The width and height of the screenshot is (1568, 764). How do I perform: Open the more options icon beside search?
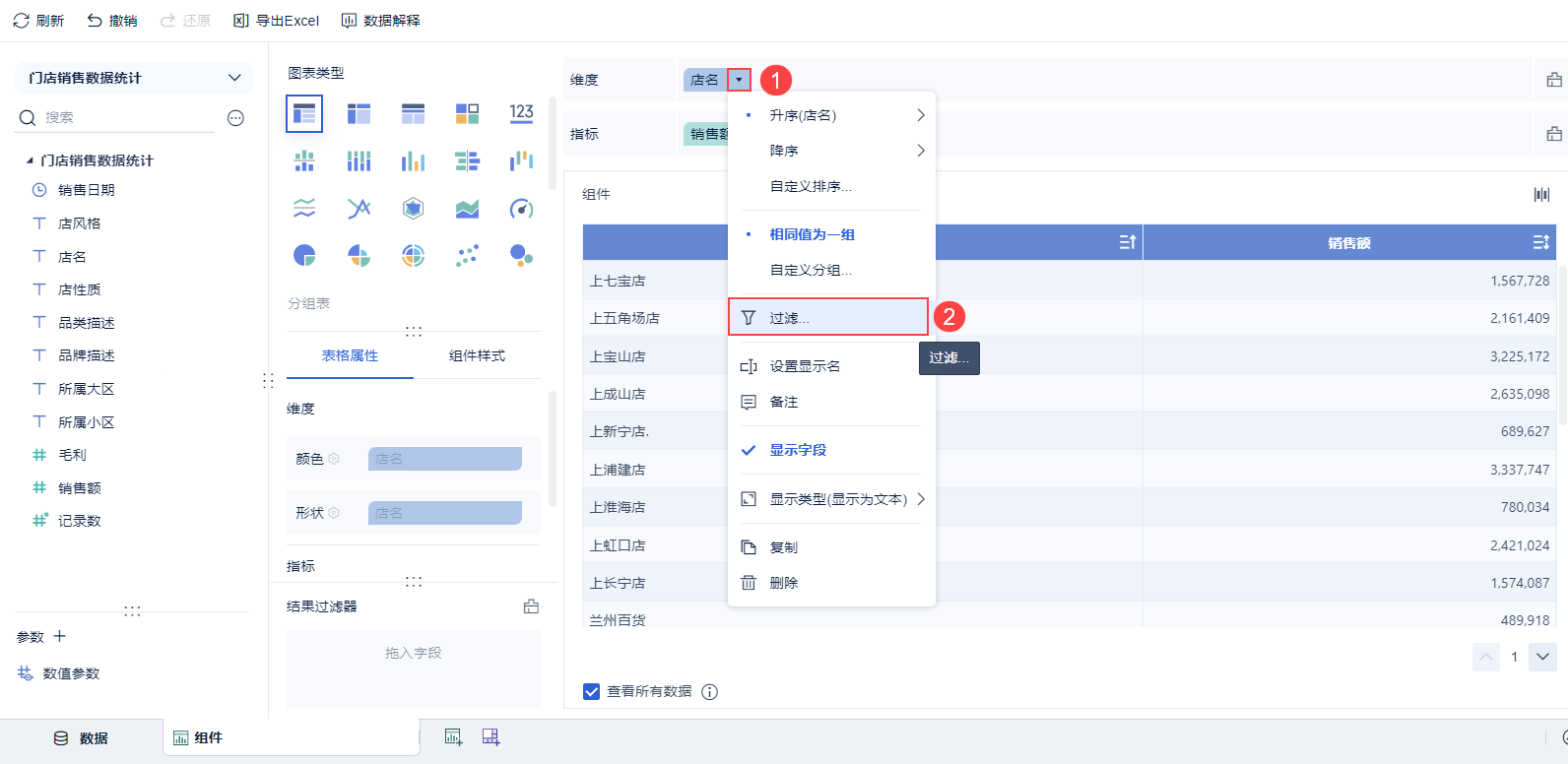[235, 118]
